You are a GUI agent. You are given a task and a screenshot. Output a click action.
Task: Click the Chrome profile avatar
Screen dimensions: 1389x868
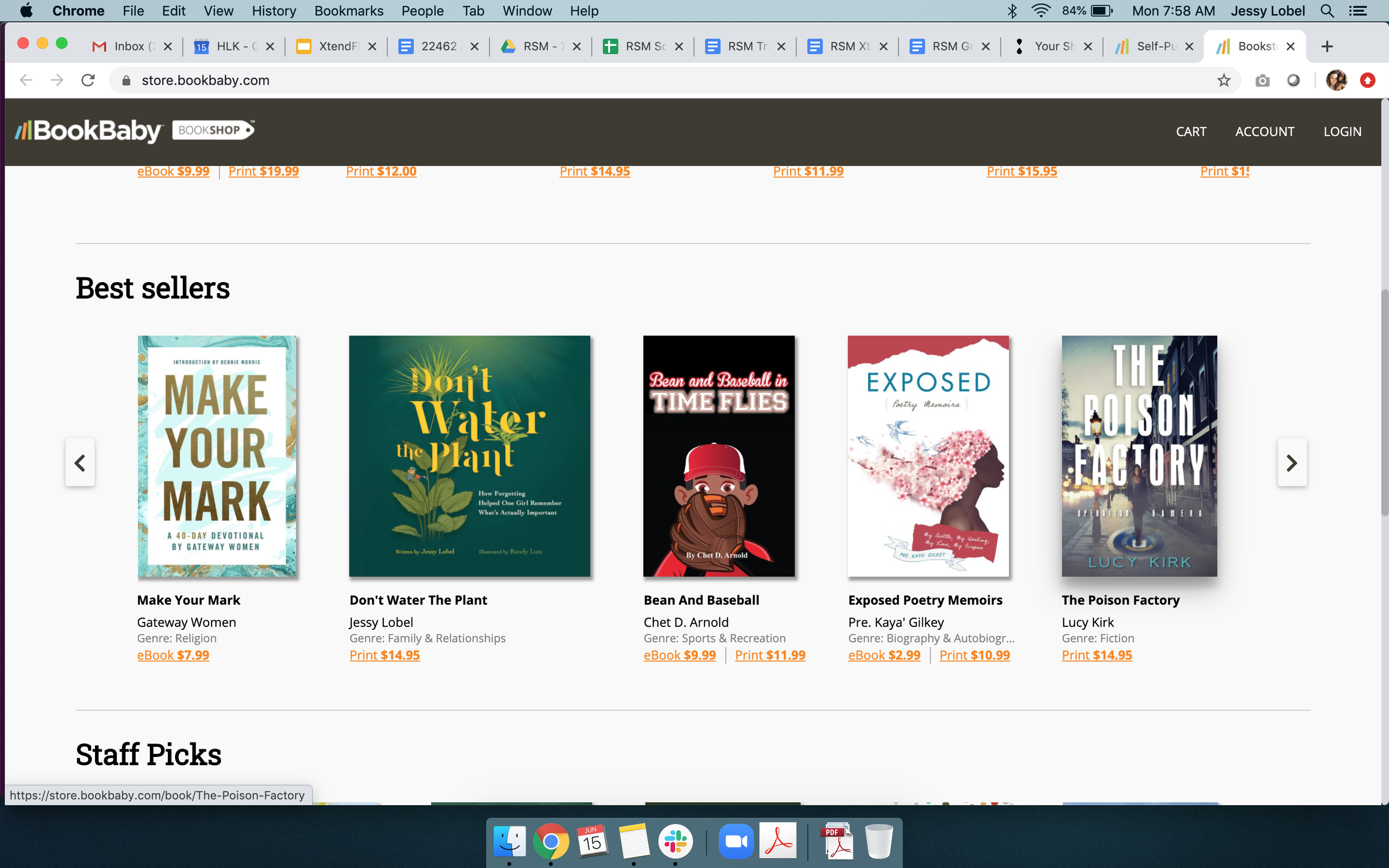tap(1336, 81)
